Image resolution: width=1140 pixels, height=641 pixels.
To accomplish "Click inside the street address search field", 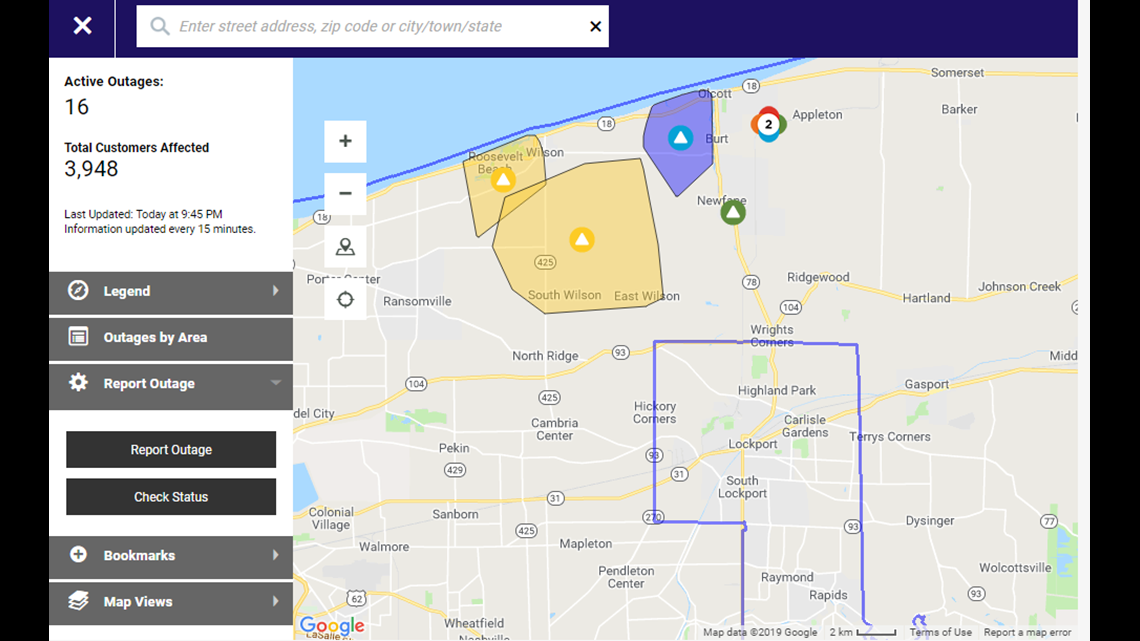I will (x=370, y=26).
